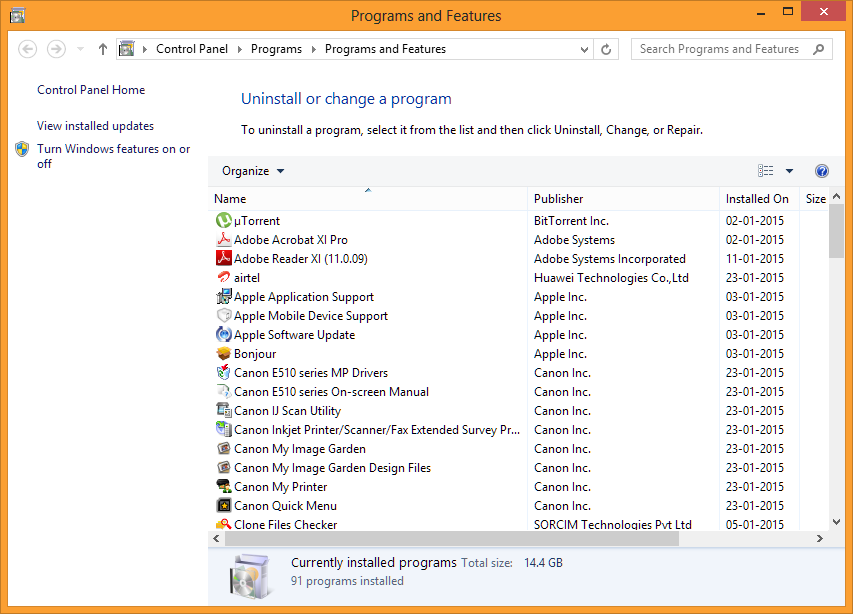Screen dimensions: 853x614
Task: Expand arrow before Control Panel breadcrumb
Action: [x=145, y=49]
